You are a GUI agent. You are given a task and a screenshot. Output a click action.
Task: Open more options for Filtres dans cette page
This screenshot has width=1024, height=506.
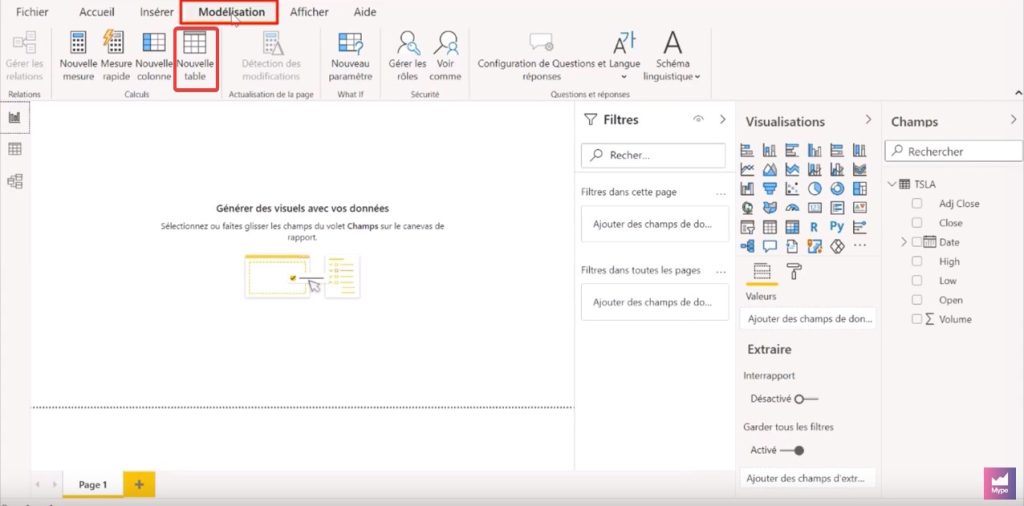click(x=721, y=193)
